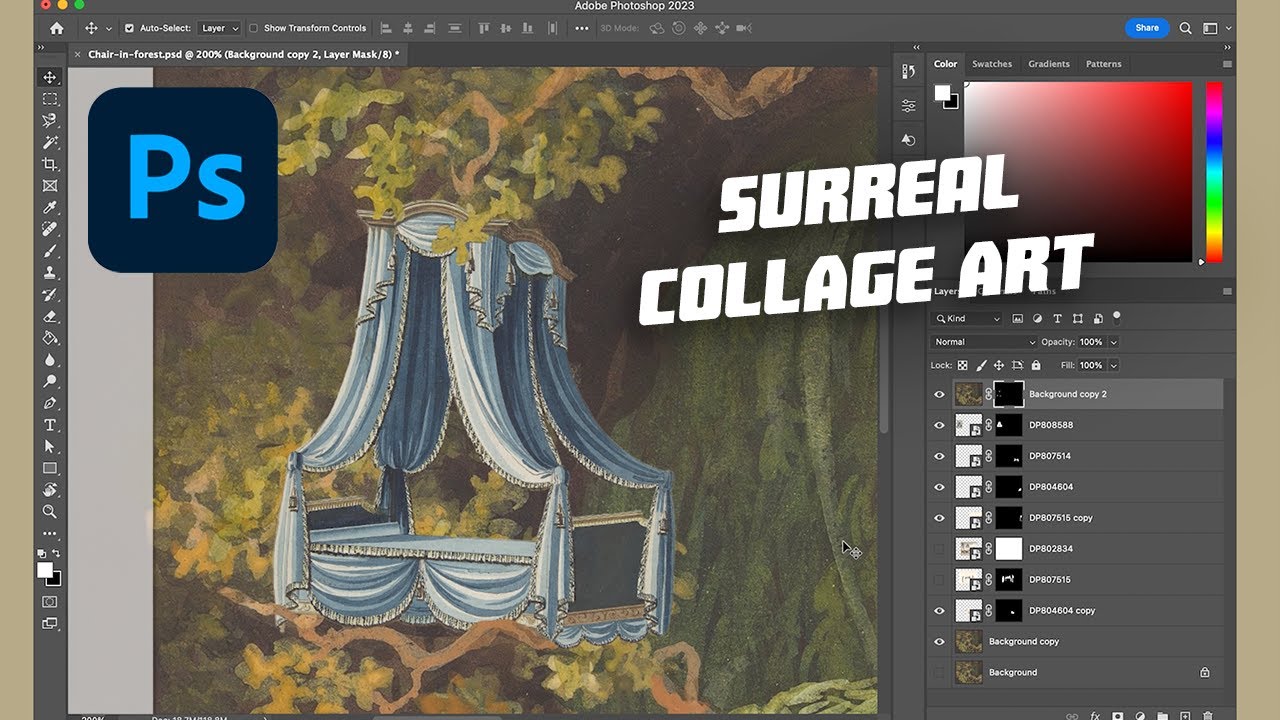Screen dimensions: 1280x720
Task: Select the Lasso tool
Action: [50, 121]
